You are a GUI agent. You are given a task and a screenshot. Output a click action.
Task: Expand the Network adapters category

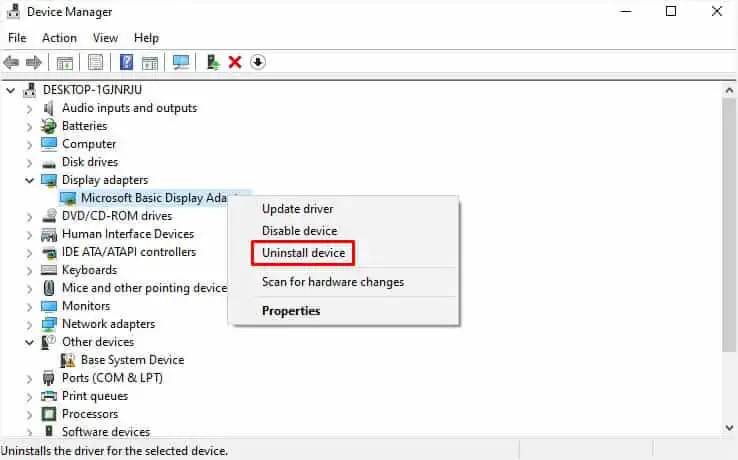(29, 324)
